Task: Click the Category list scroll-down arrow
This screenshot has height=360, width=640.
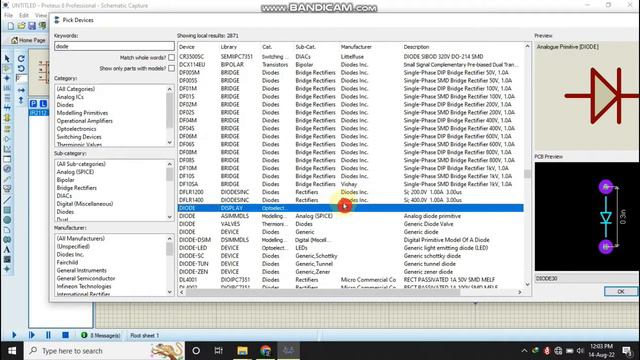Action: 170,142
